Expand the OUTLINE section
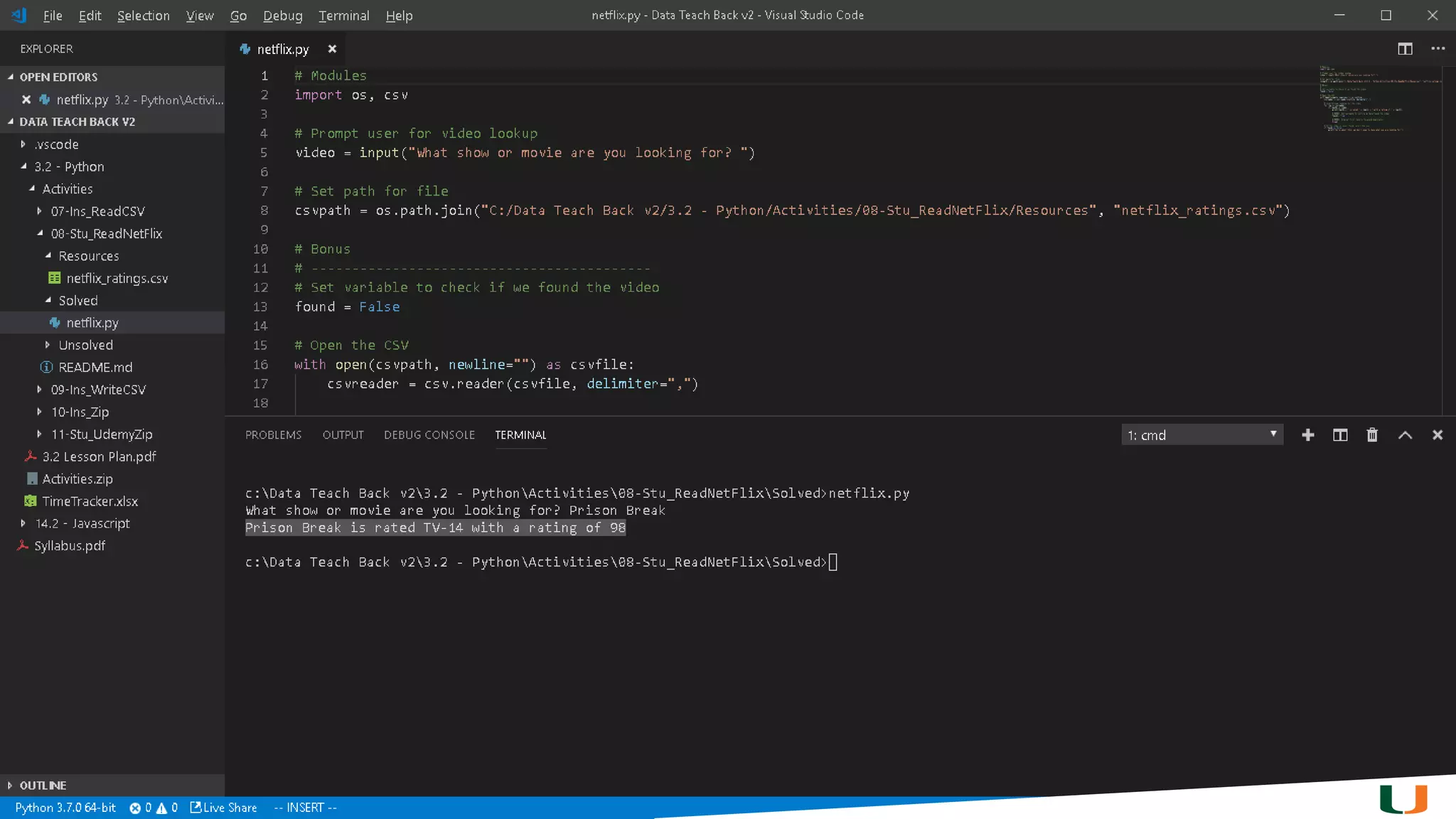1456x819 pixels. (43, 786)
